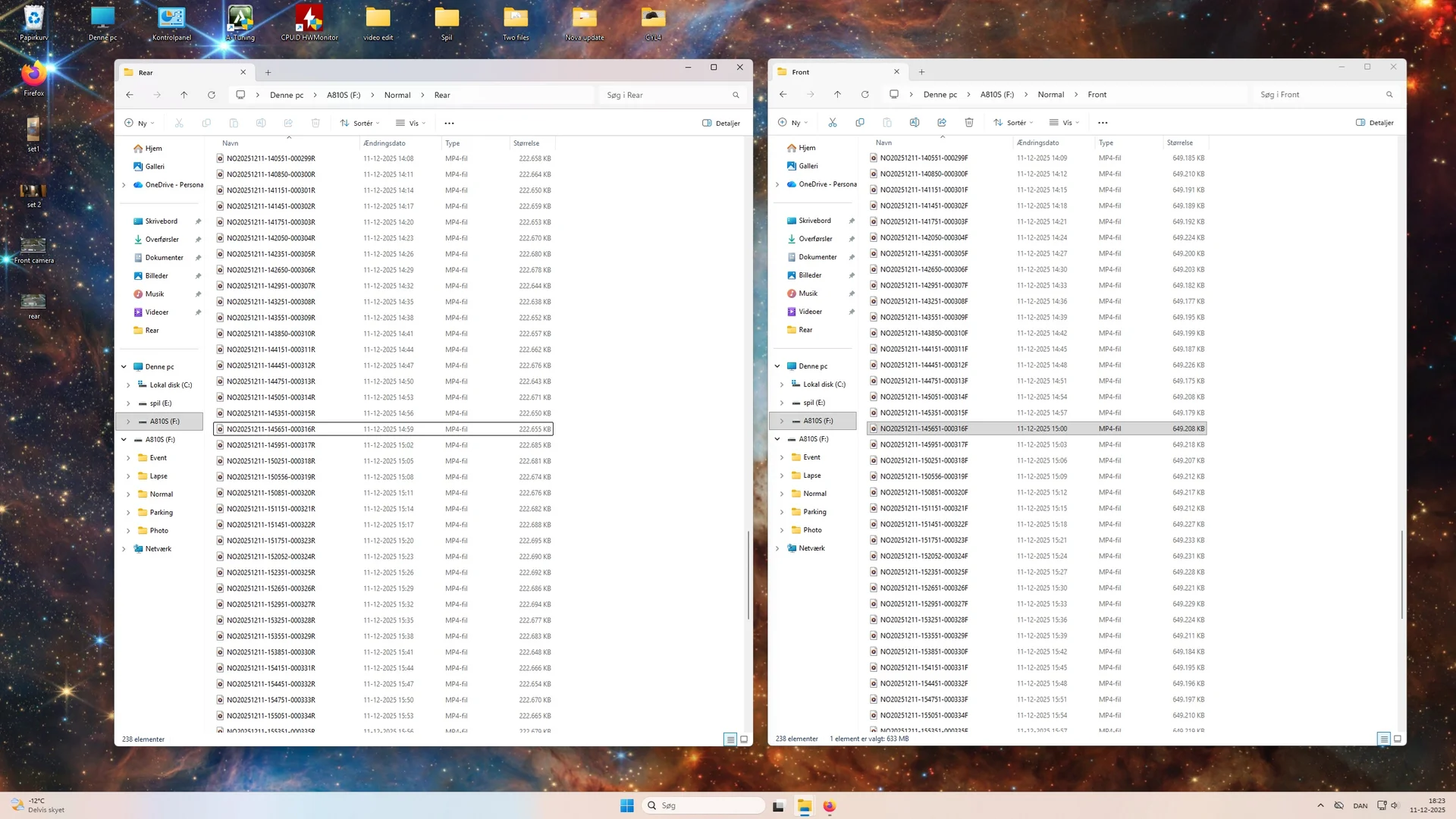This screenshot has width=1456, height=819.
Task: Select file NO20251211-150251-000318R
Action: [x=384, y=461]
